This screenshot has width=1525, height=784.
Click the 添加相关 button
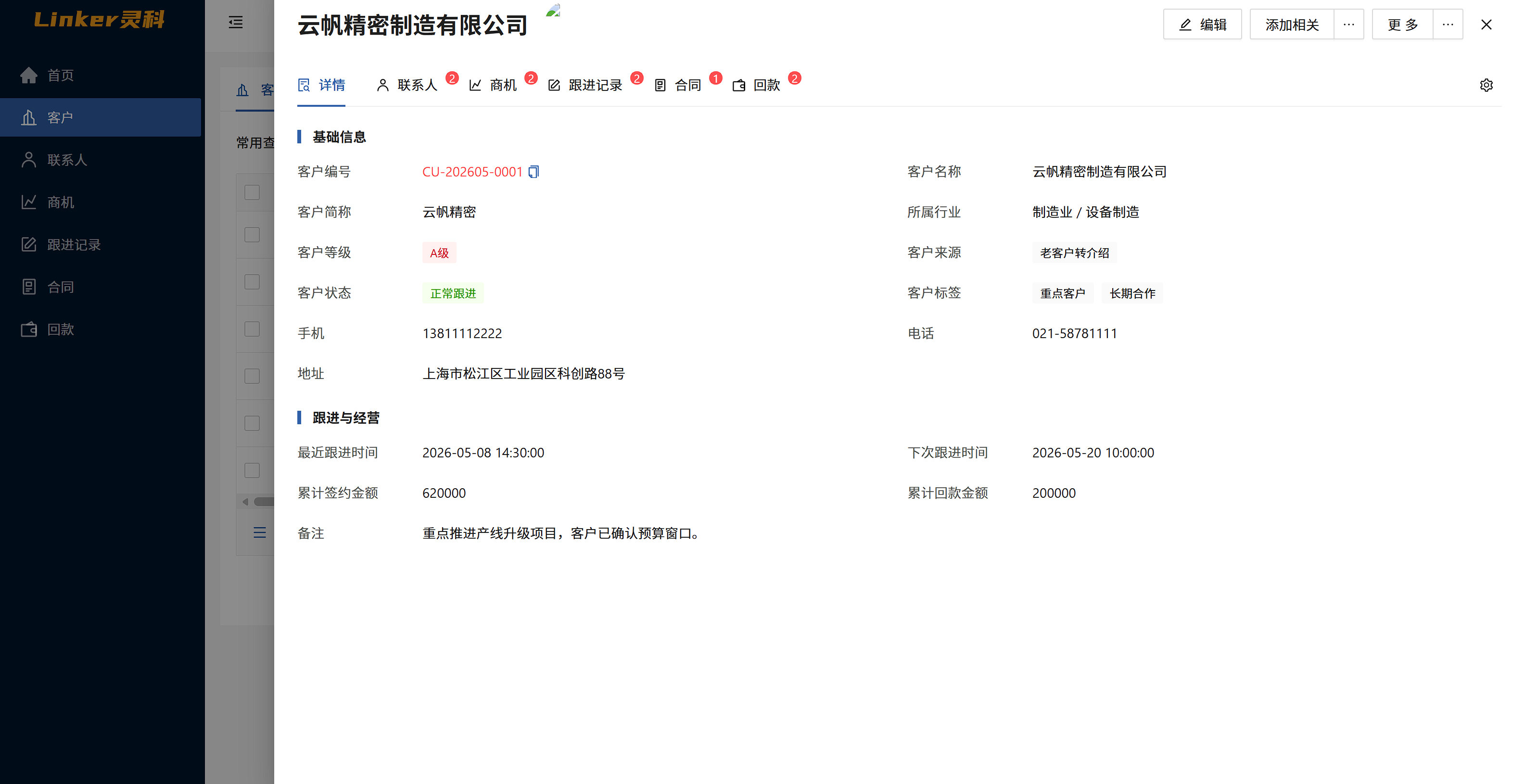1292,24
